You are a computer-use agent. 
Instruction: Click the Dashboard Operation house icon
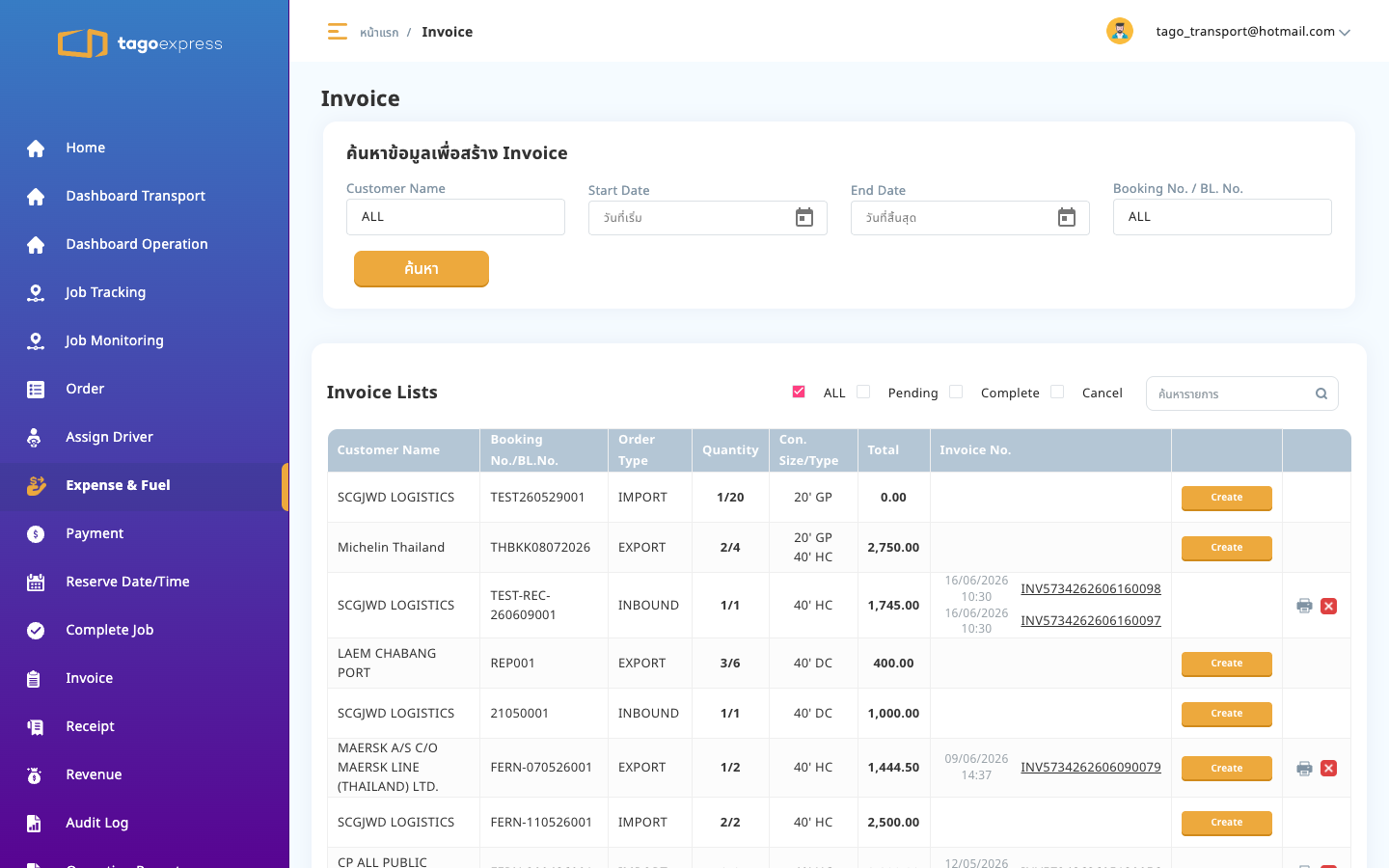[x=36, y=245]
